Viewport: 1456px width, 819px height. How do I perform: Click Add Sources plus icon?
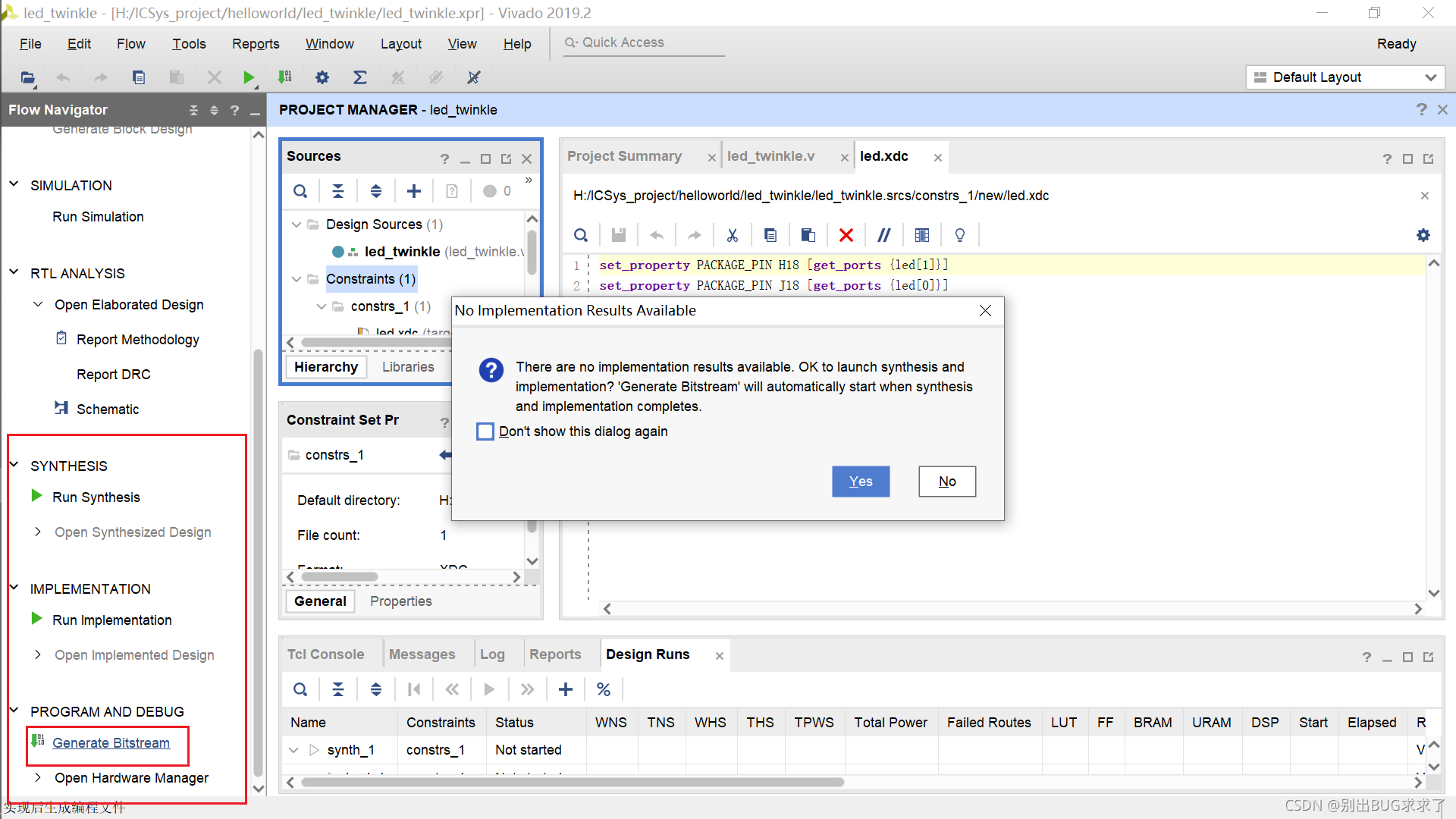[x=414, y=191]
